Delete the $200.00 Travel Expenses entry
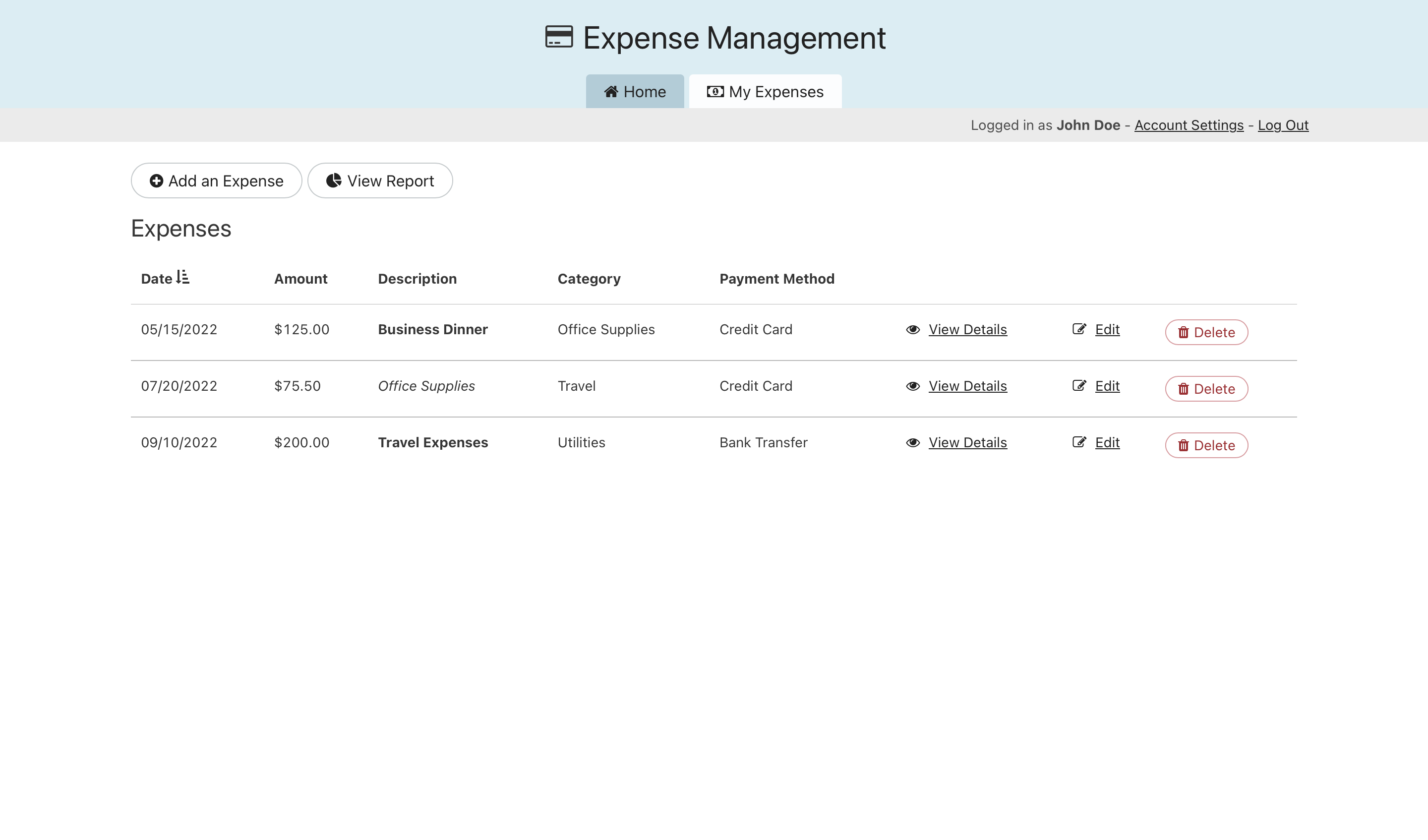 point(1206,445)
